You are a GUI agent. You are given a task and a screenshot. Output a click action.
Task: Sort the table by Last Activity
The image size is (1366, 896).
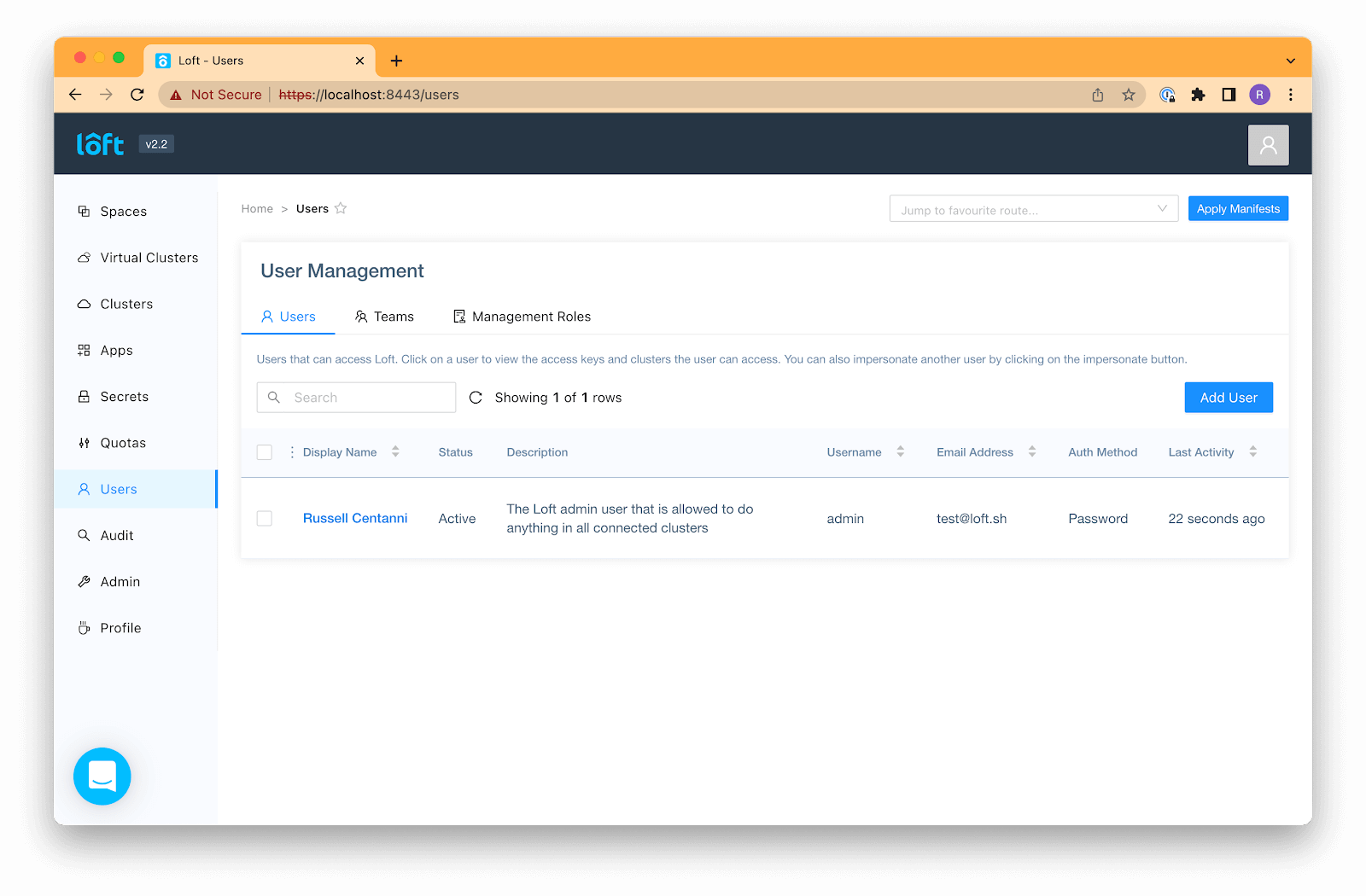(x=1252, y=451)
